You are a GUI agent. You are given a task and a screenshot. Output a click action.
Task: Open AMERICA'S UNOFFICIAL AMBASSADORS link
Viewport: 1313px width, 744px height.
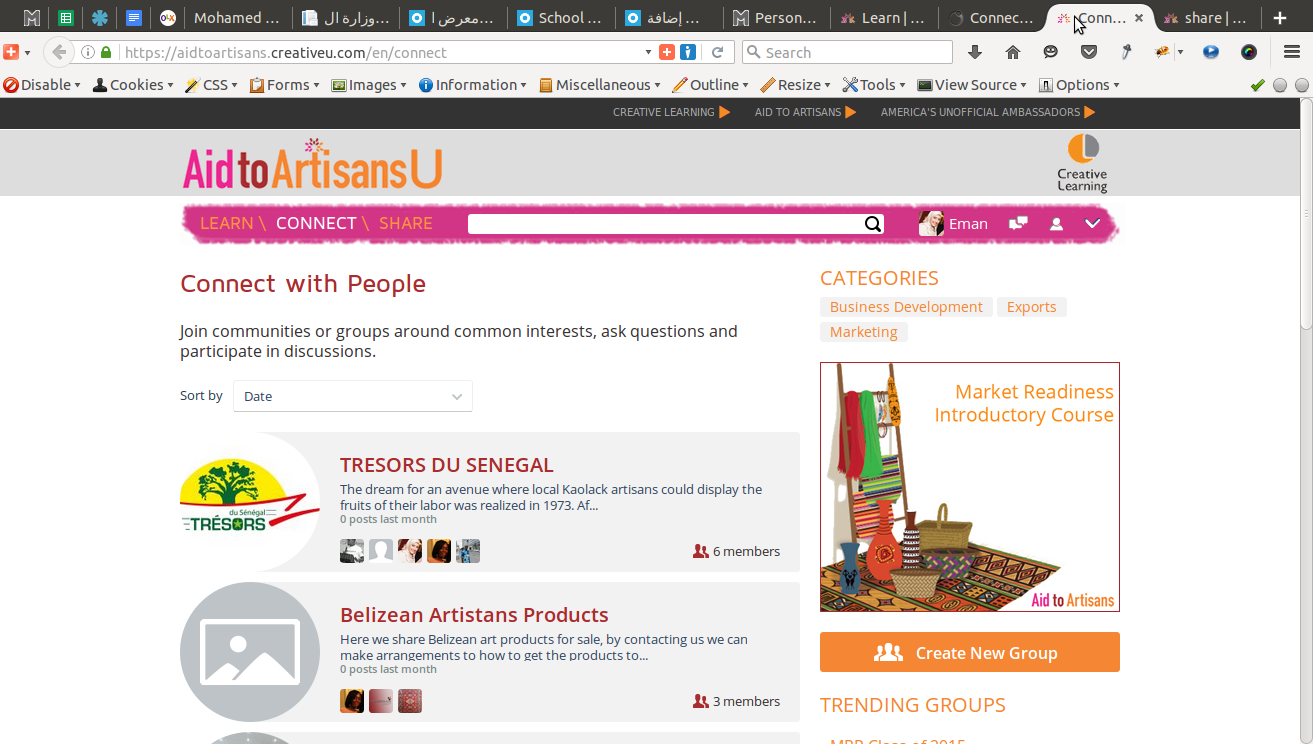tap(988, 112)
